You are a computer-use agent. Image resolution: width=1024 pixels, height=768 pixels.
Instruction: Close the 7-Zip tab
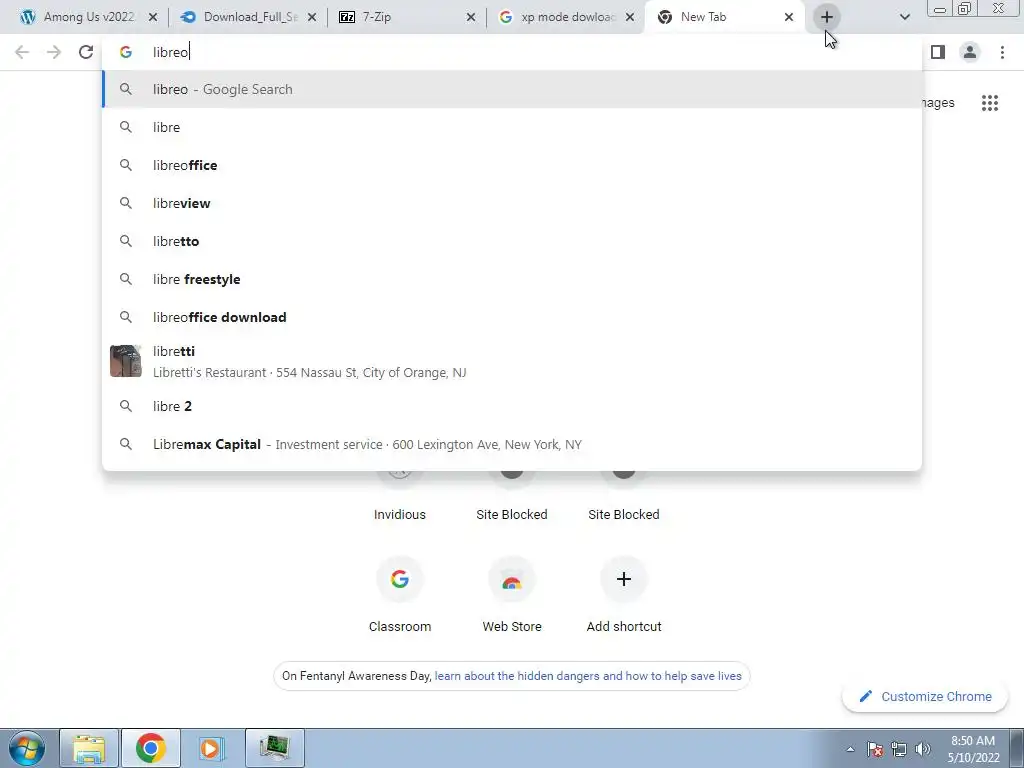[x=471, y=18]
